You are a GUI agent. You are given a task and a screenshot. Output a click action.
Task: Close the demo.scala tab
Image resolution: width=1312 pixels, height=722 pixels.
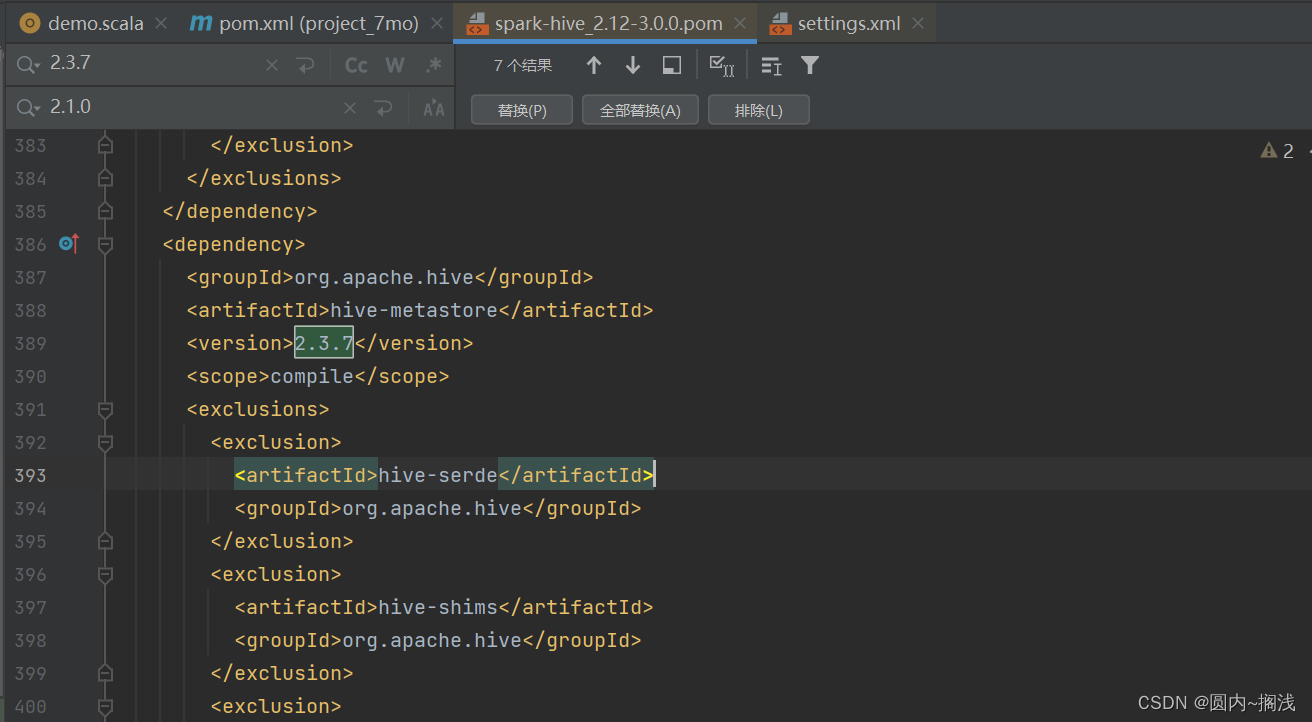(161, 24)
